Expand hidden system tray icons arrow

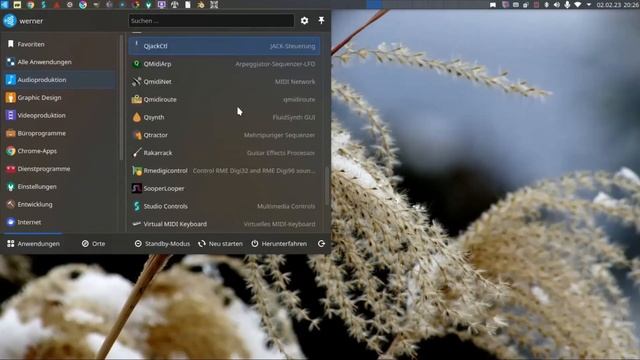click(x=589, y=4)
